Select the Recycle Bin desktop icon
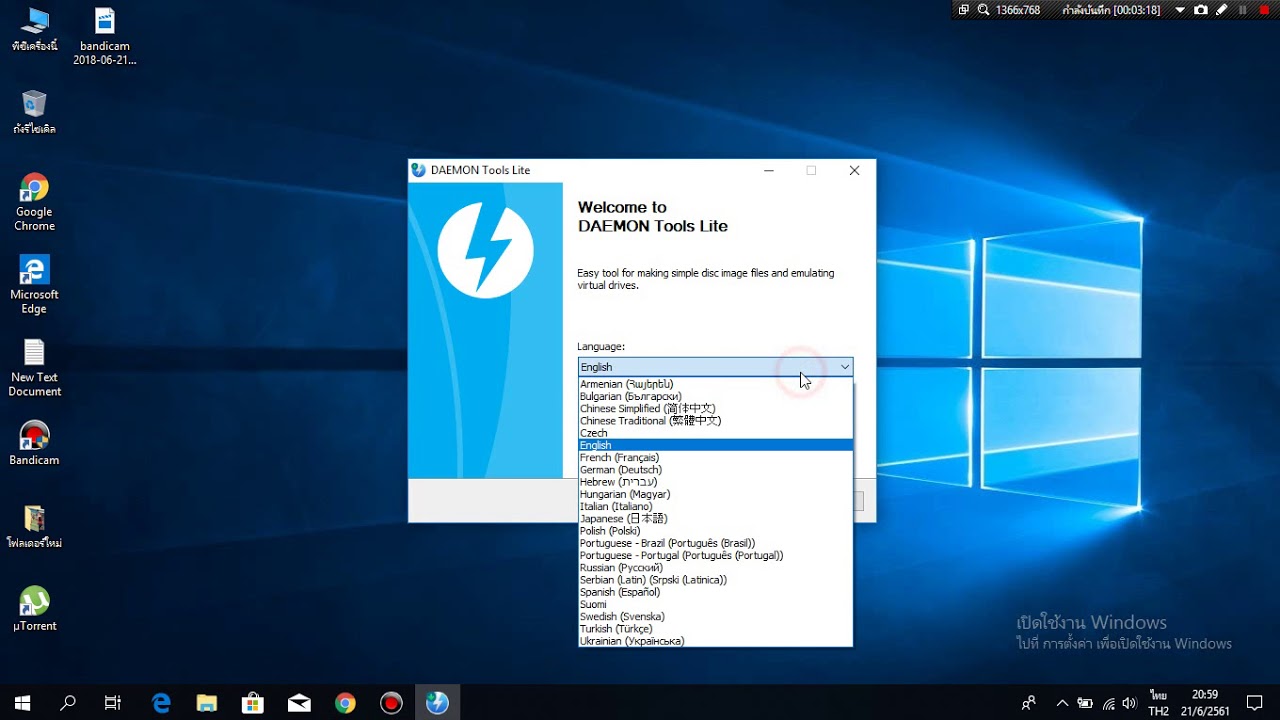The image size is (1280, 720). (x=34, y=112)
